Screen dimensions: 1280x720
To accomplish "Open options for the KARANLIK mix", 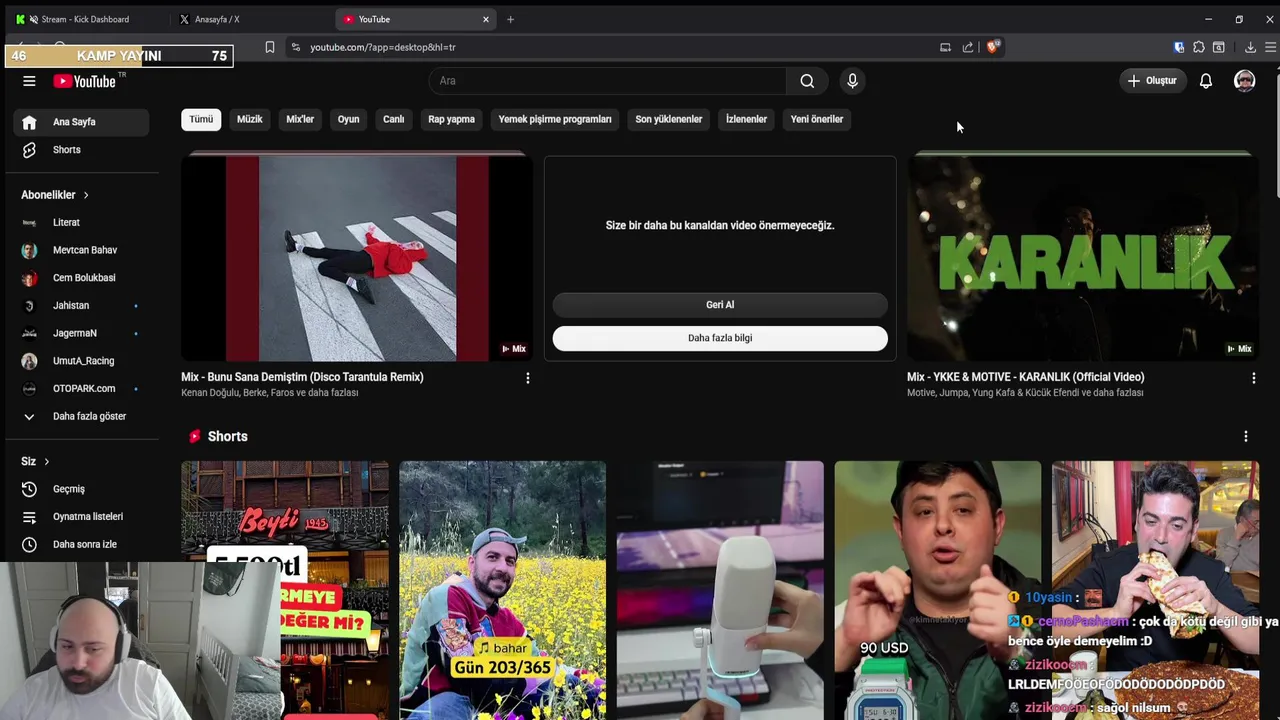I will 1254,378.
